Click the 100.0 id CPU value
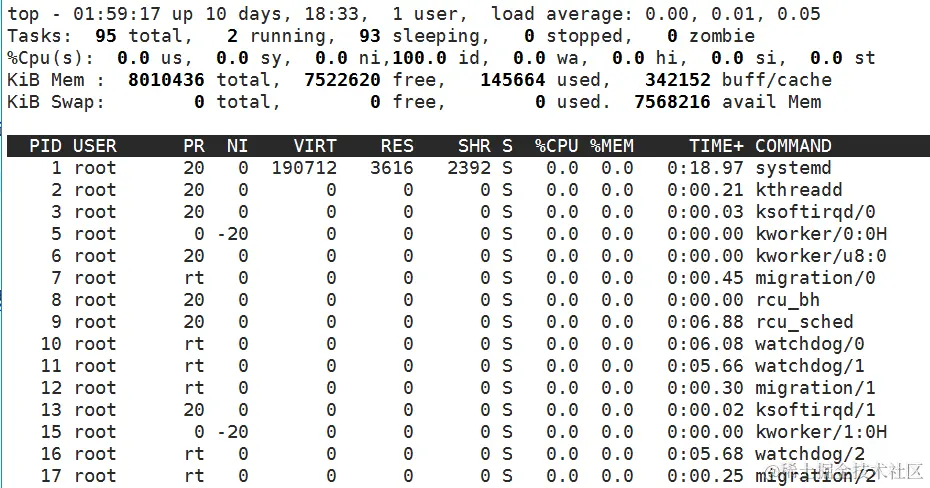The image size is (930, 488). pos(419,58)
